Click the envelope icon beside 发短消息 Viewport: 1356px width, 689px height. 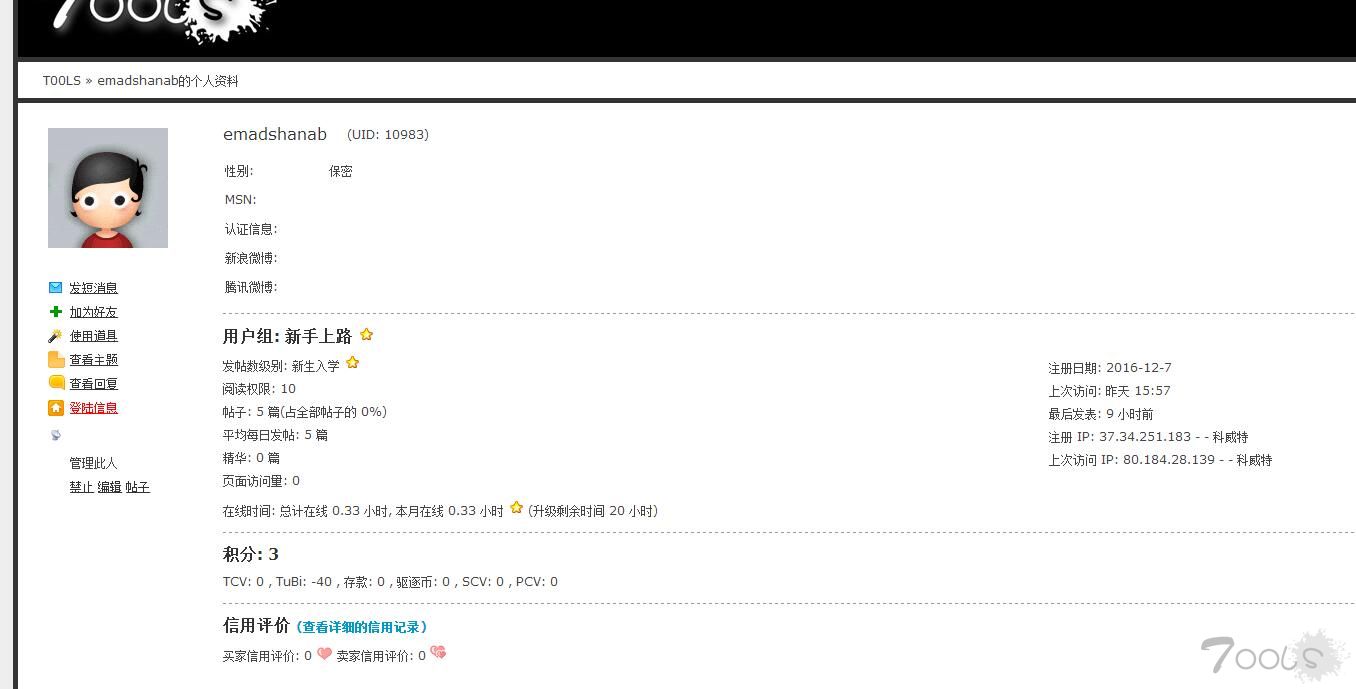click(56, 288)
